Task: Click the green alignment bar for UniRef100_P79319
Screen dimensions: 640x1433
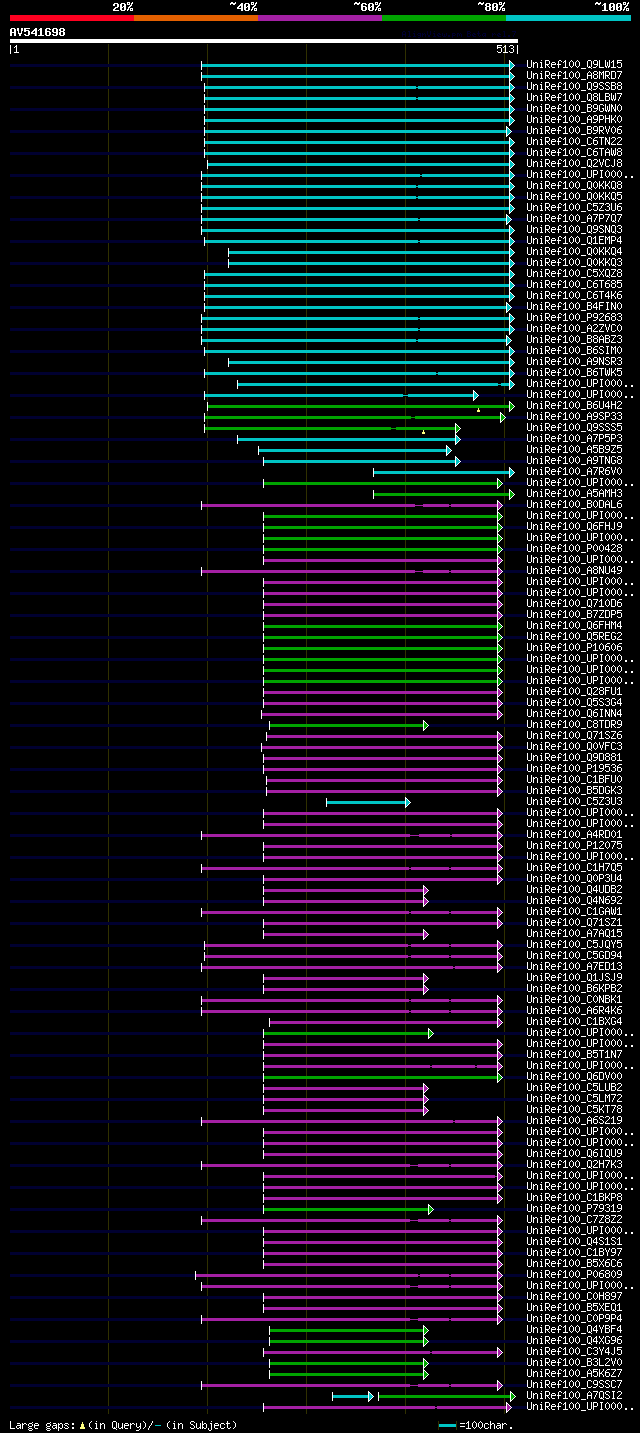Action: pyautogui.click(x=348, y=1209)
